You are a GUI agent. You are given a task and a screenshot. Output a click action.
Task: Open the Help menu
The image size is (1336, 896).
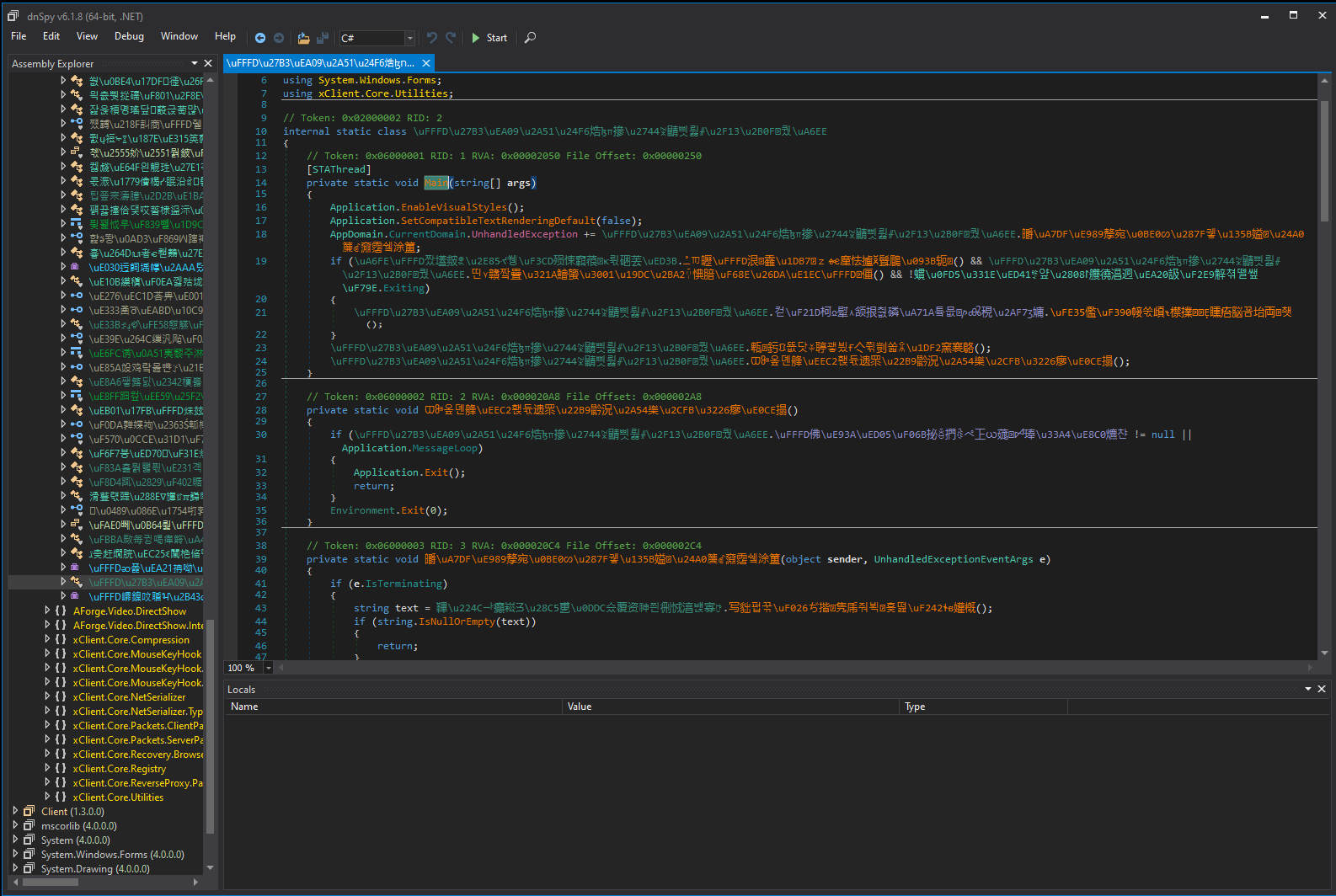click(x=225, y=36)
